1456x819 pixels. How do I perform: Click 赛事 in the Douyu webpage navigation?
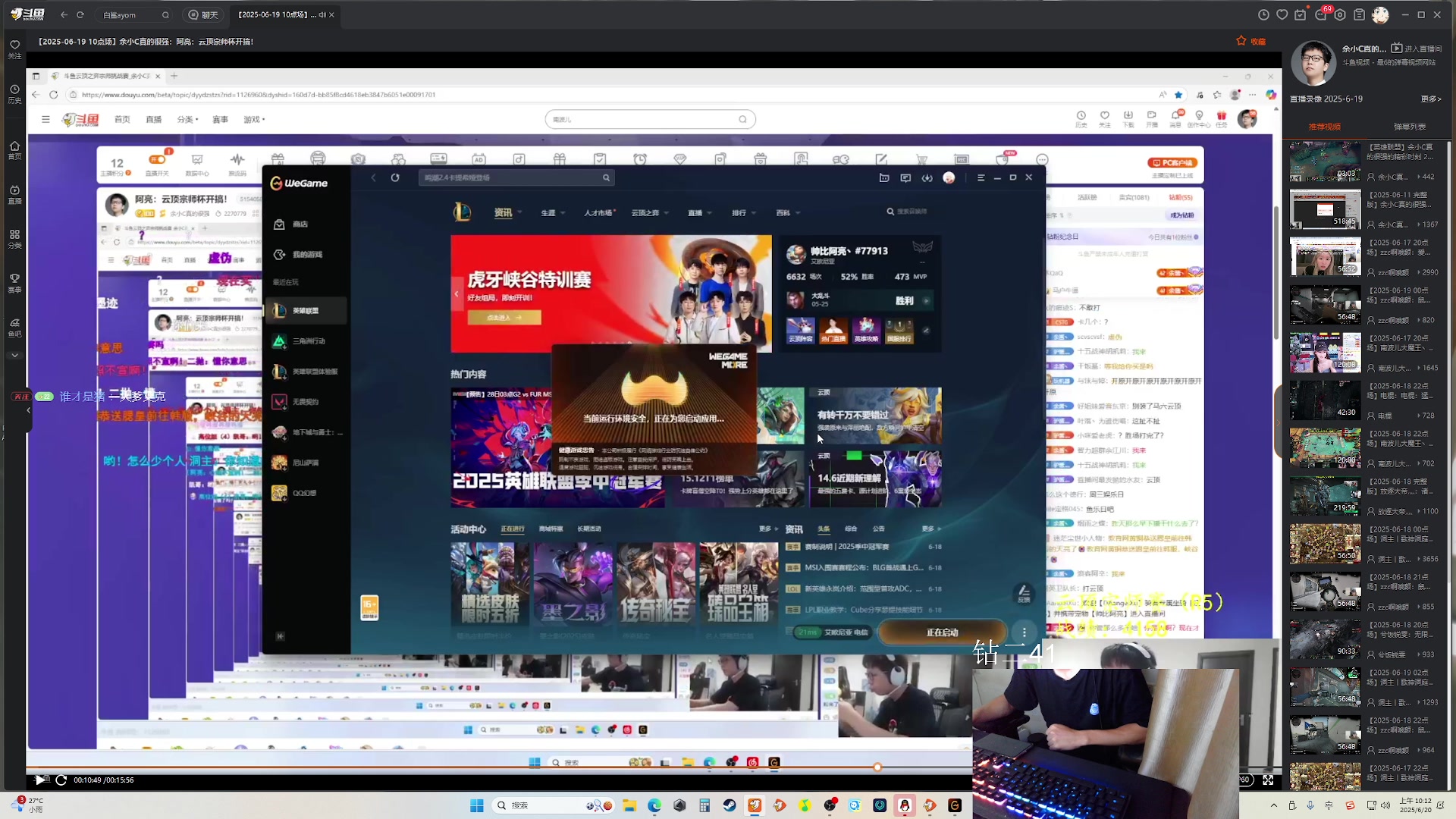220,119
